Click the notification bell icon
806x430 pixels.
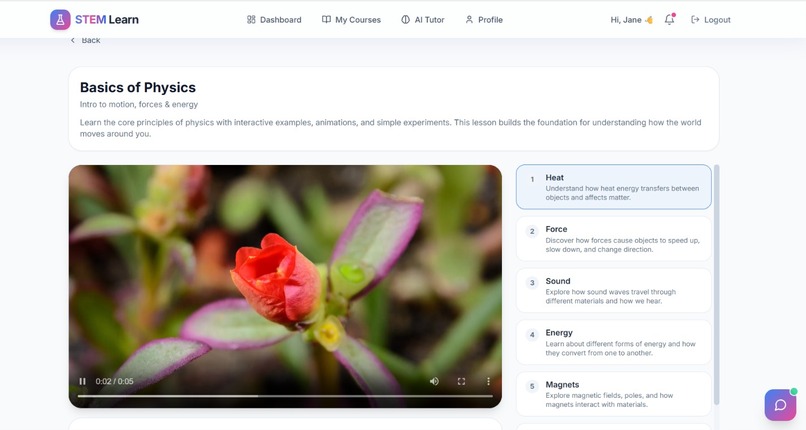click(x=669, y=20)
